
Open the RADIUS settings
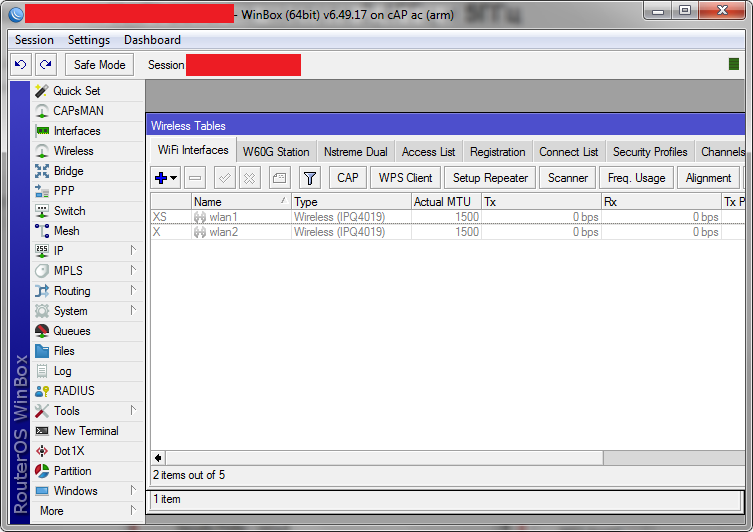click(88, 391)
